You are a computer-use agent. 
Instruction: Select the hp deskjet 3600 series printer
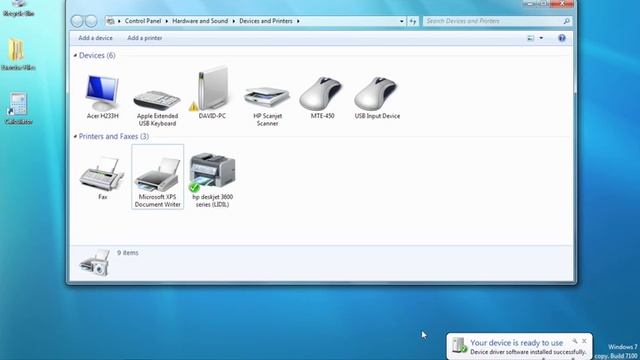point(212,180)
